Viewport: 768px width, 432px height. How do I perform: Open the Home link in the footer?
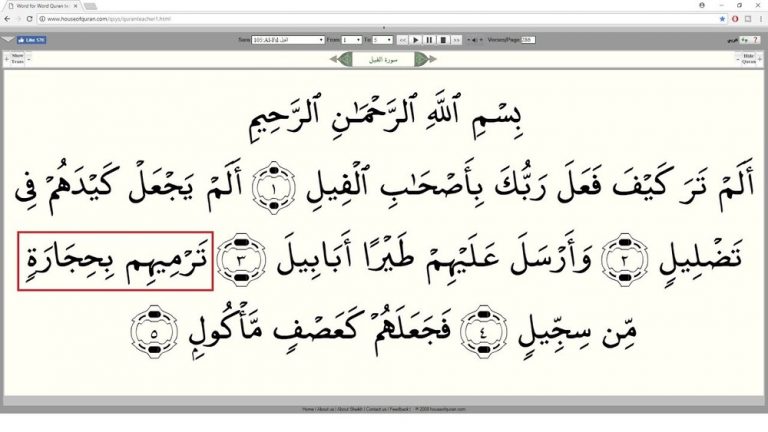point(308,409)
